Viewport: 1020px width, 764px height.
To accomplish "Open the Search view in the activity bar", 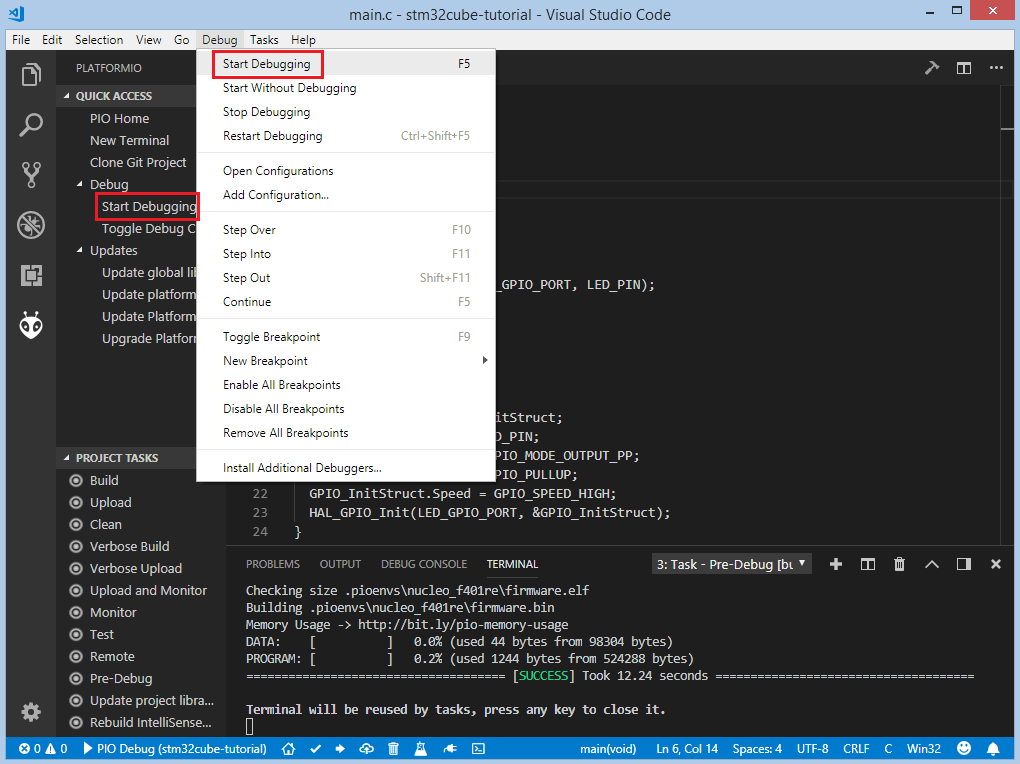I will 31,124.
